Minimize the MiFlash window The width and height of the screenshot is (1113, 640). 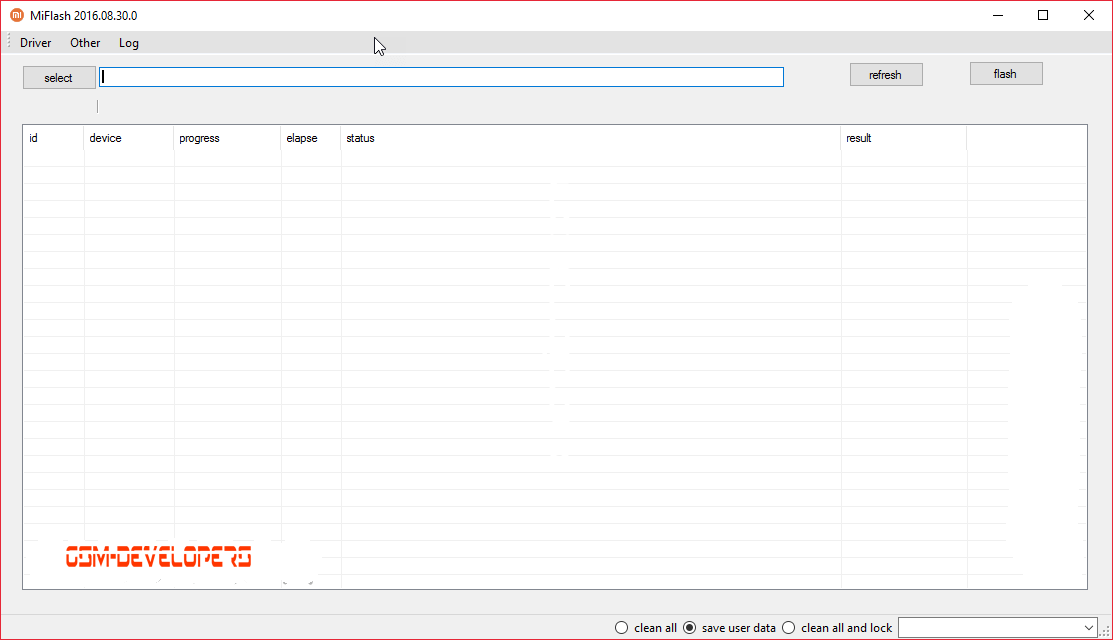998,15
